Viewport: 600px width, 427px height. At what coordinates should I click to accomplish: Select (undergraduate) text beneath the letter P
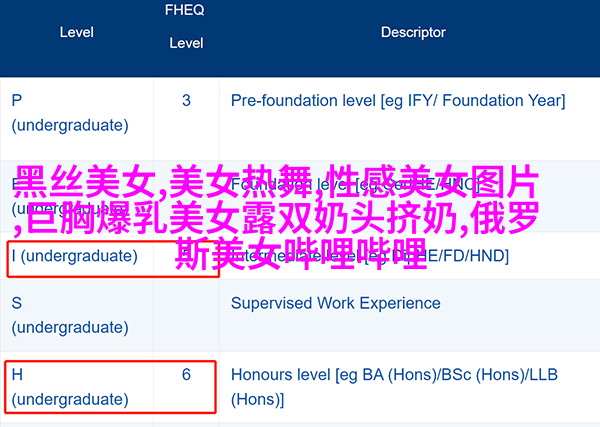click(70, 125)
